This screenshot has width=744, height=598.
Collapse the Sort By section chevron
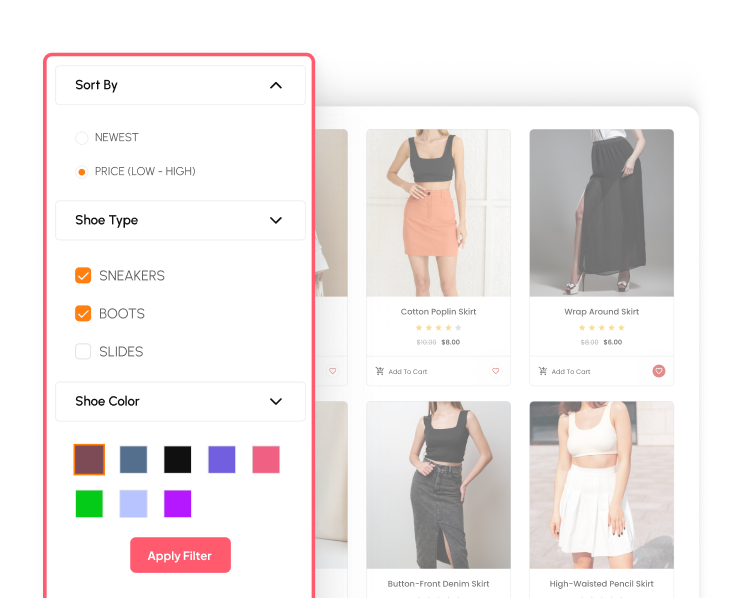click(x=276, y=85)
